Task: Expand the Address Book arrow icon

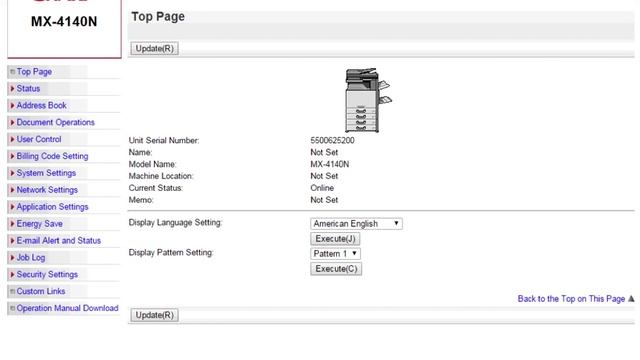Action: 12,105
